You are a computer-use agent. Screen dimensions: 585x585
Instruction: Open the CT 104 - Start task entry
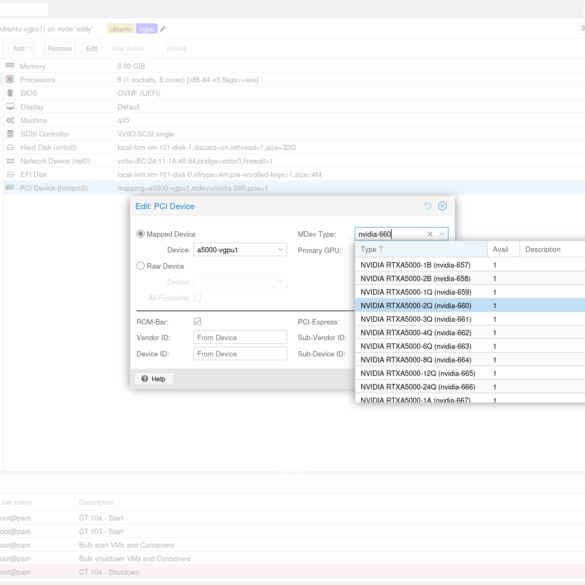292,518
